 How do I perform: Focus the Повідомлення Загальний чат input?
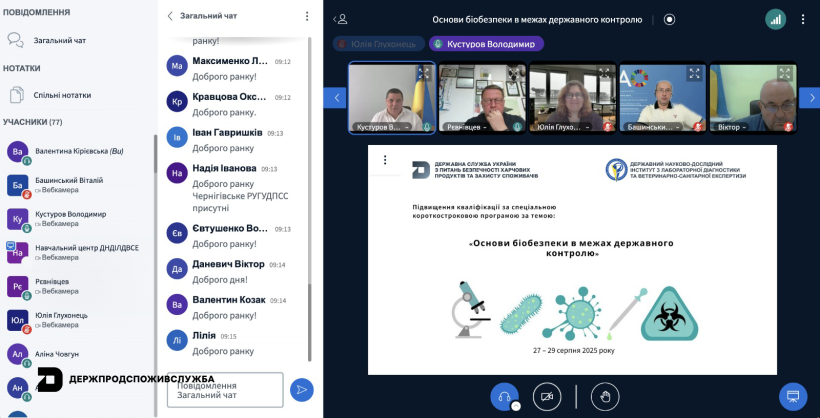[x=225, y=390]
